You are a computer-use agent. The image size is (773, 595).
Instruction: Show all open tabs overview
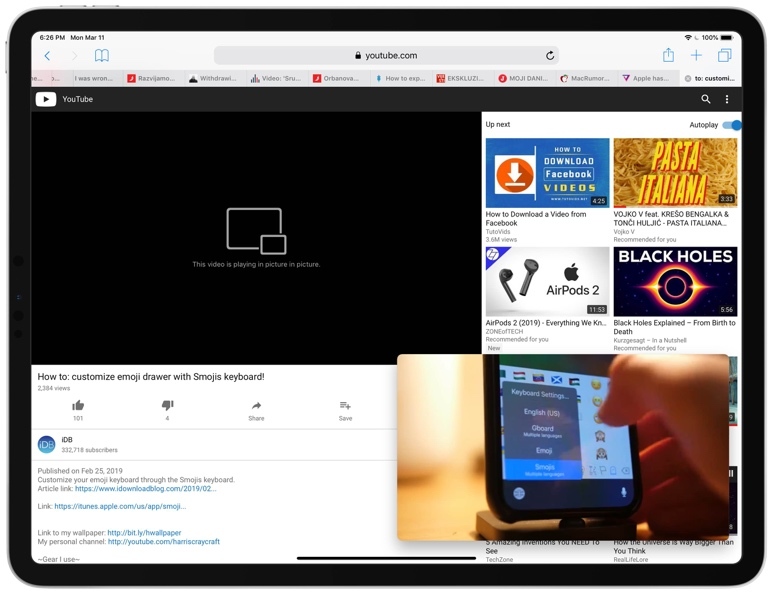coord(724,56)
